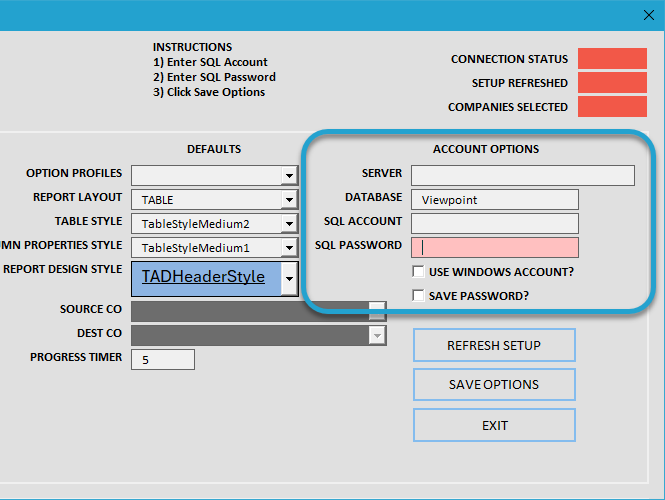
Task: Select the Database field containing Viewpoint
Action: coord(495,199)
